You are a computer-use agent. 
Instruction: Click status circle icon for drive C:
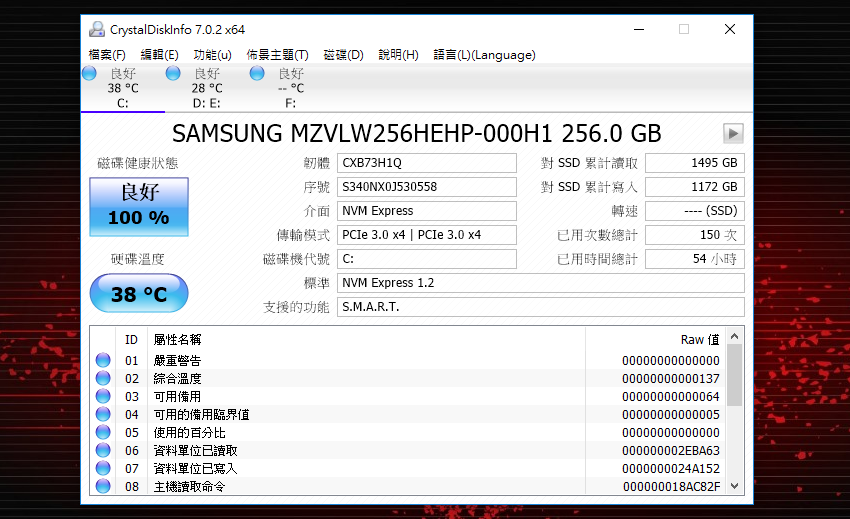click(x=89, y=73)
